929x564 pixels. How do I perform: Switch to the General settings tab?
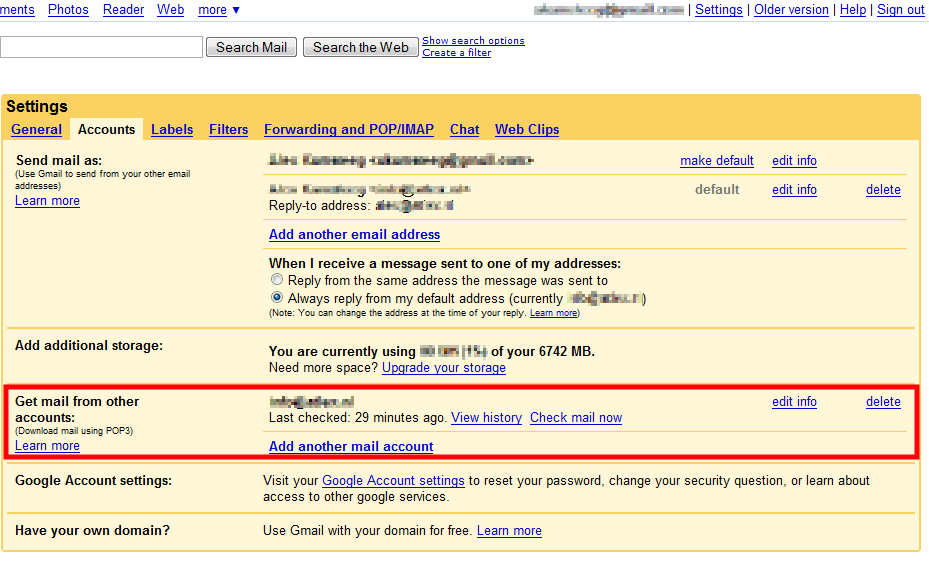(36, 129)
